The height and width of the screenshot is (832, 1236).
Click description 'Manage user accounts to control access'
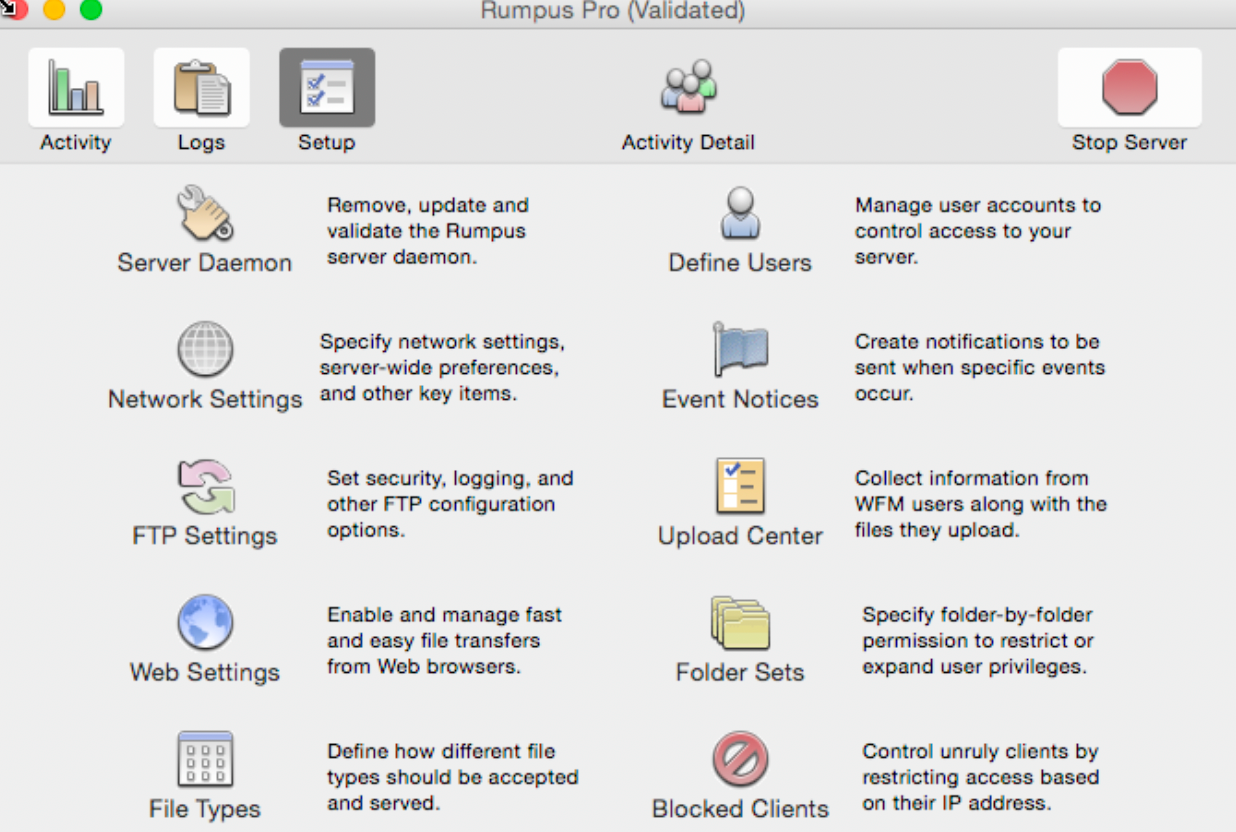[978, 231]
